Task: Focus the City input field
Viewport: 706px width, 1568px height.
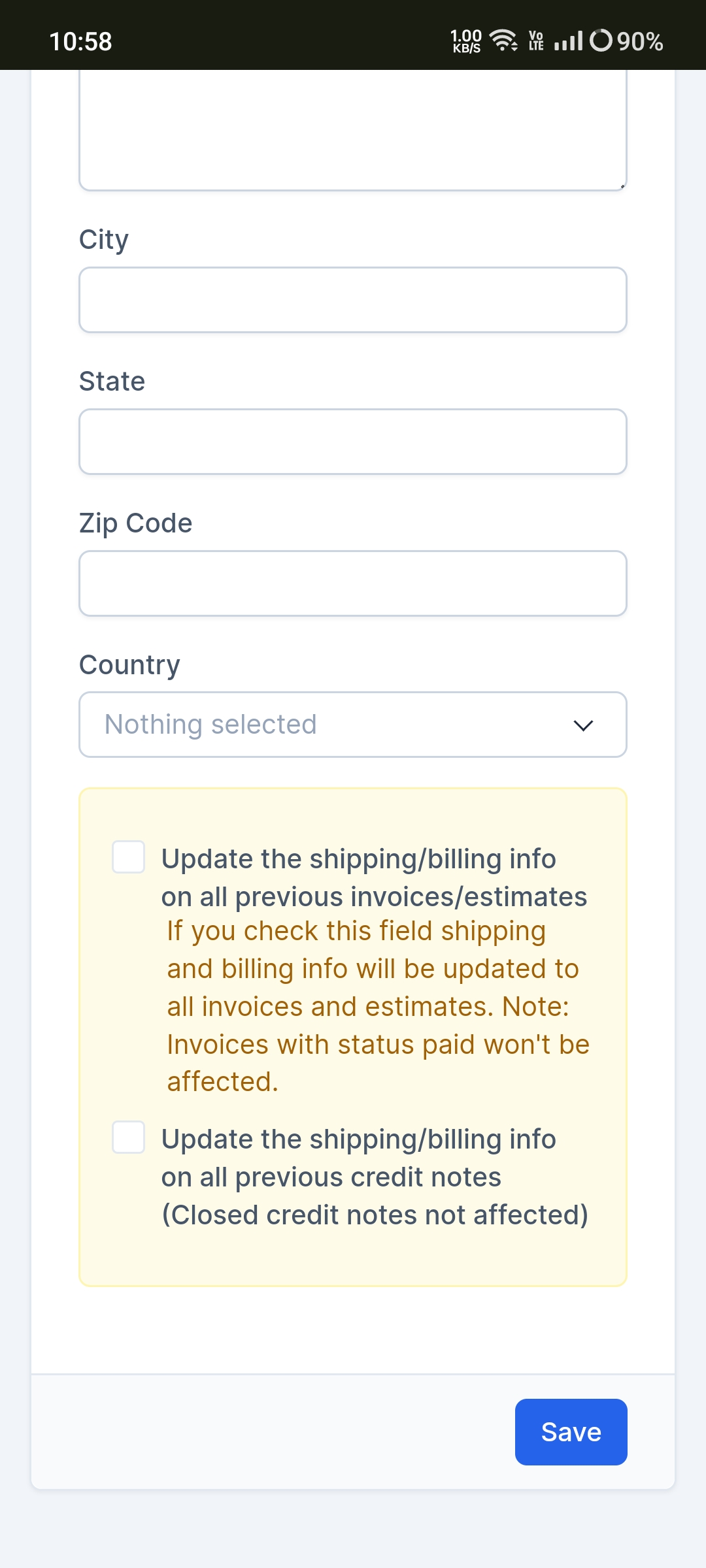Action: [x=353, y=300]
